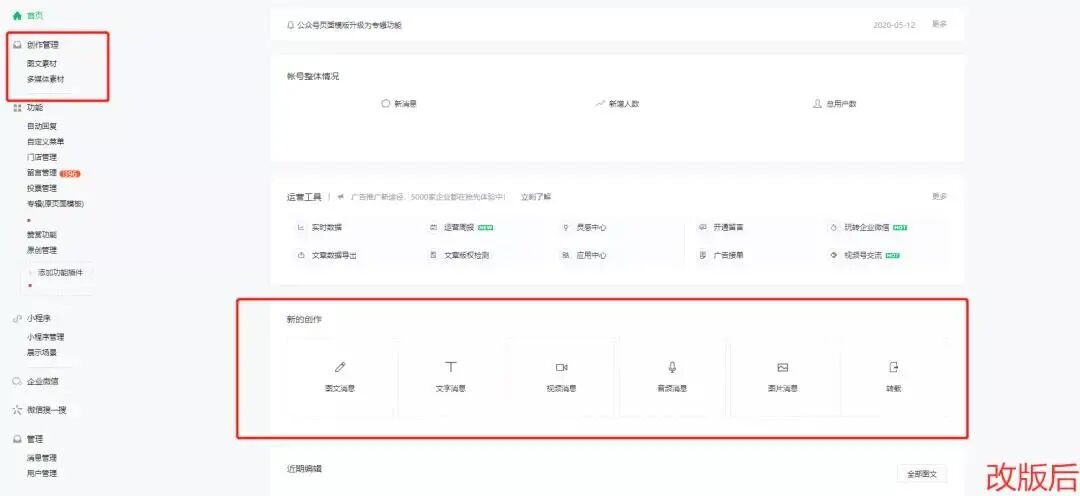The height and width of the screenshot is (496, 1080).
Task: Open 自动回复 in the sidebar
Action: click(x=42, y=126)
